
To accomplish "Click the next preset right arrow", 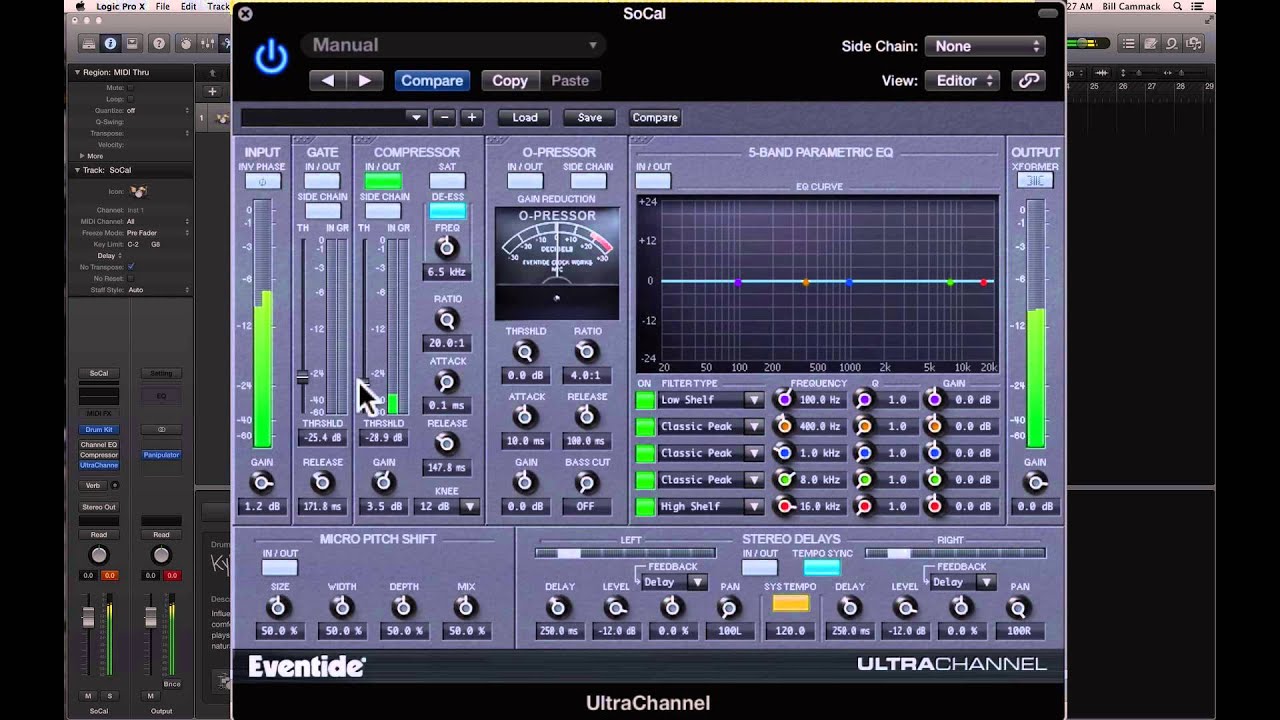I will [365, 81].
